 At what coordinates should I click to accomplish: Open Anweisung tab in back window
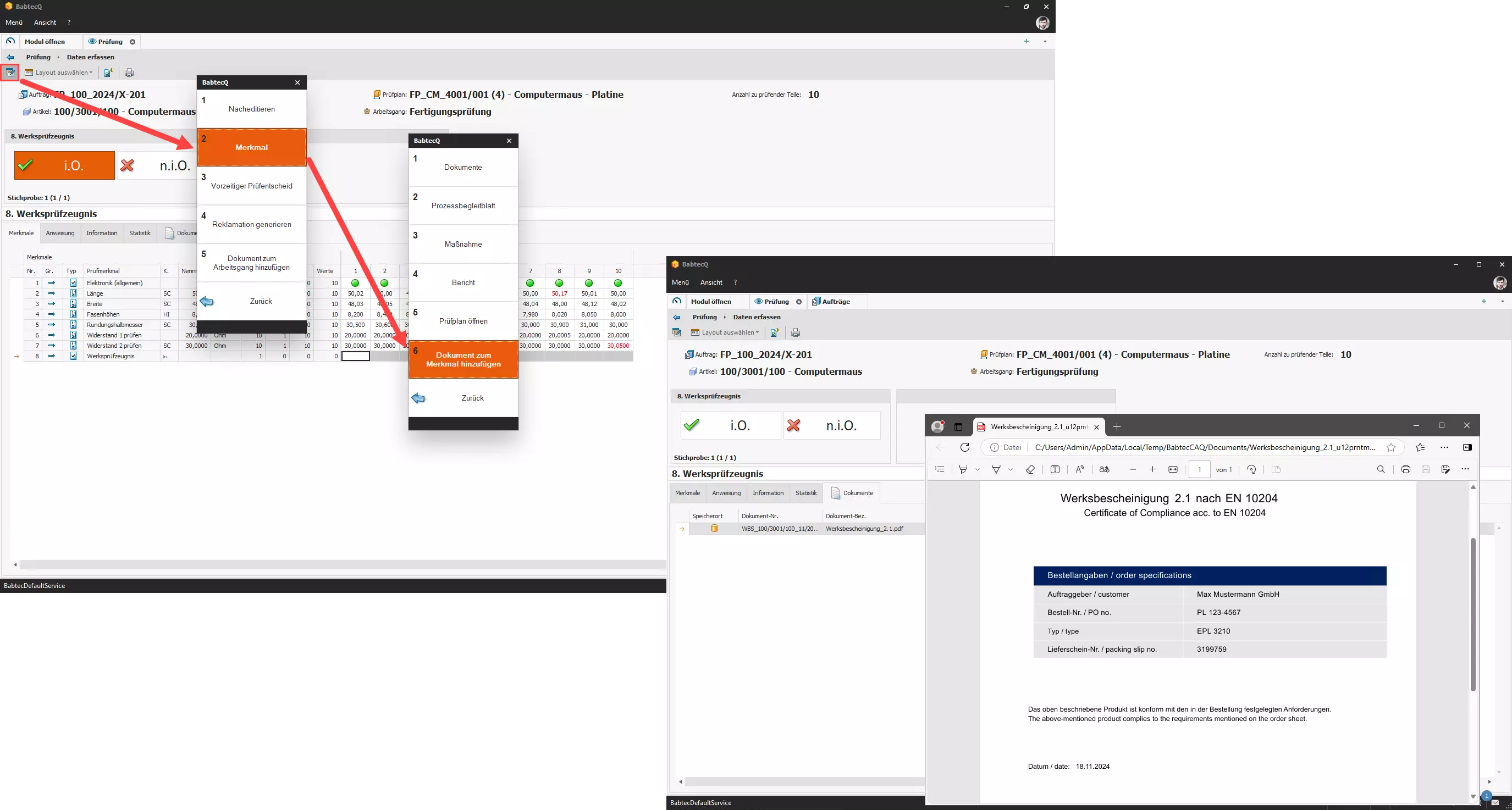60,234
